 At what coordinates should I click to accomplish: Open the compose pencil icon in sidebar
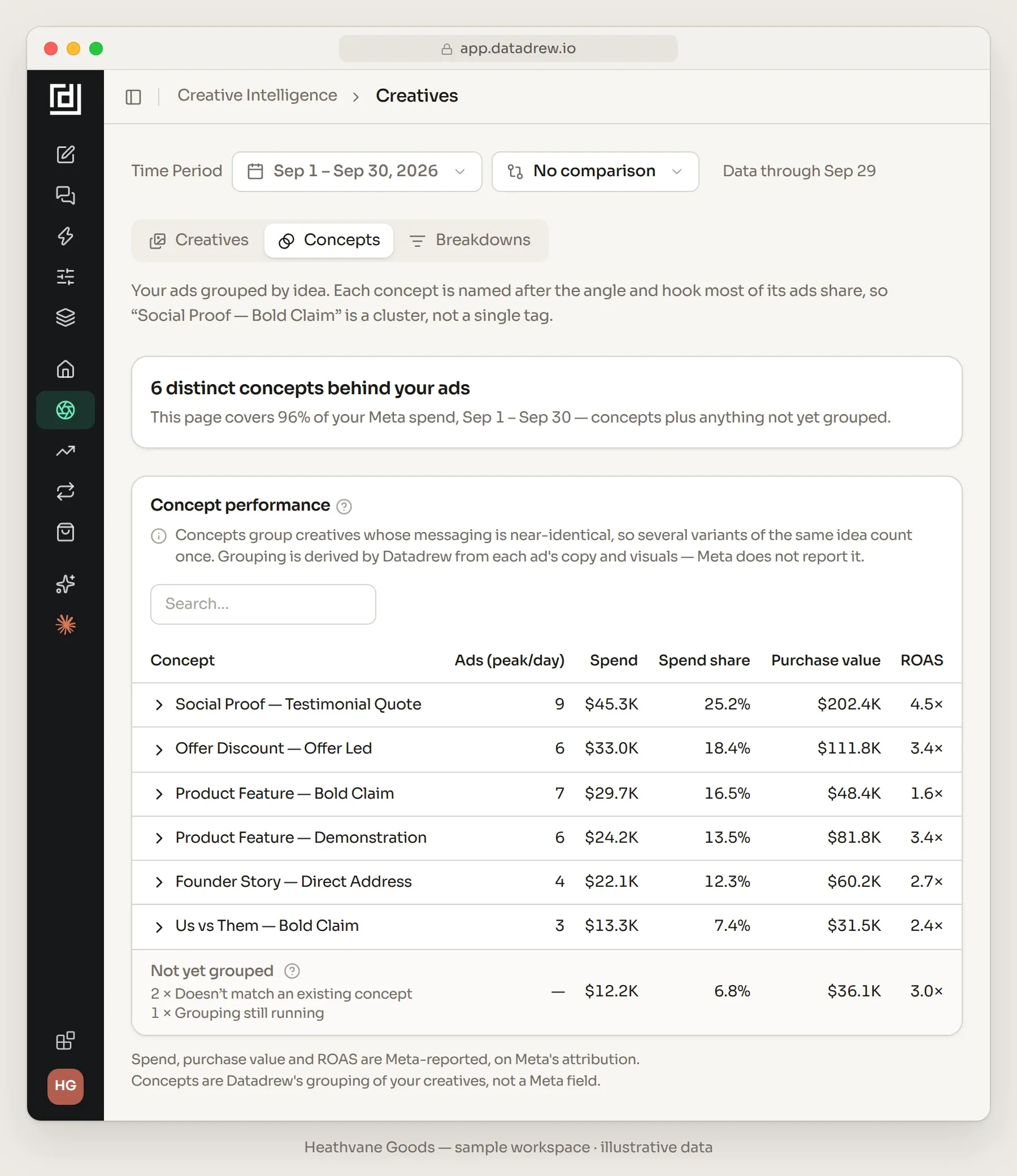coord(66,154)
